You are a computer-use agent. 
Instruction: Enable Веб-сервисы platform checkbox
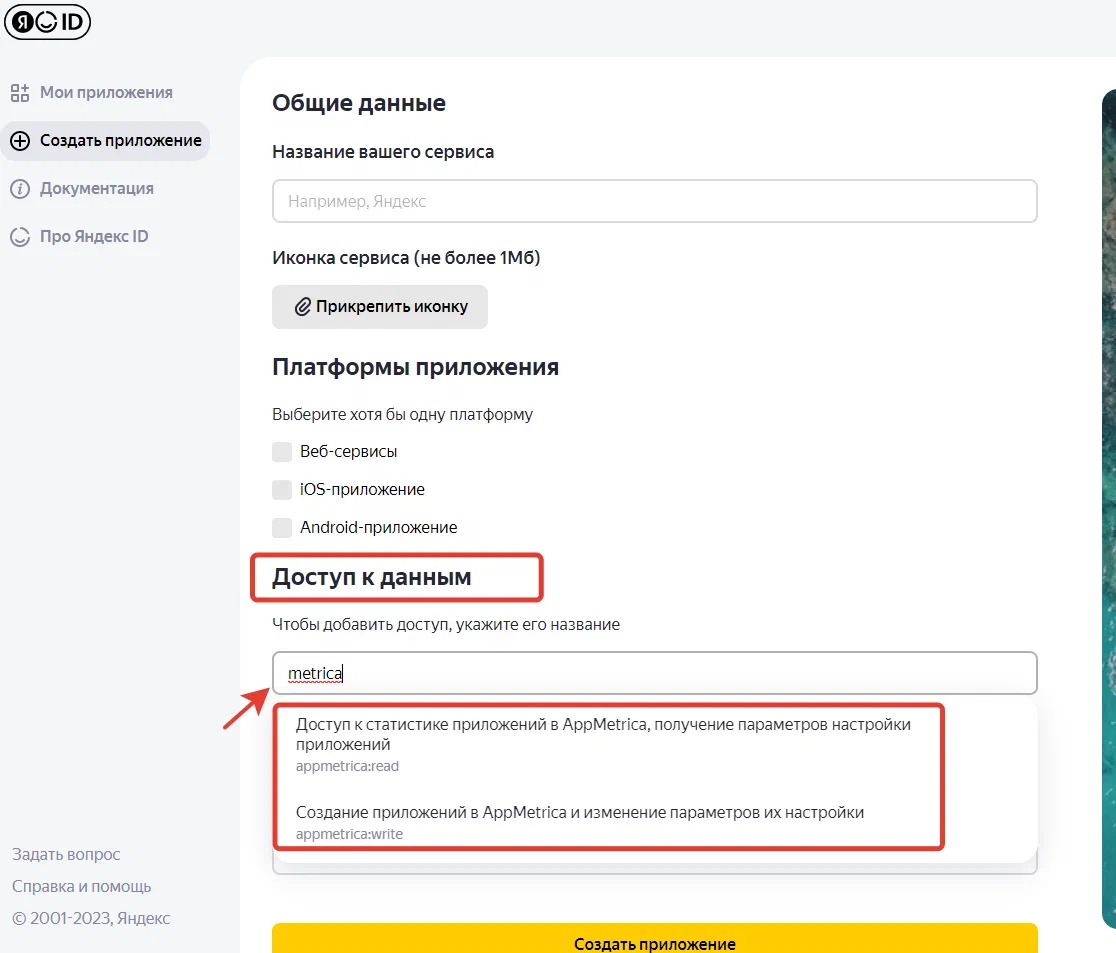[282, 452]
